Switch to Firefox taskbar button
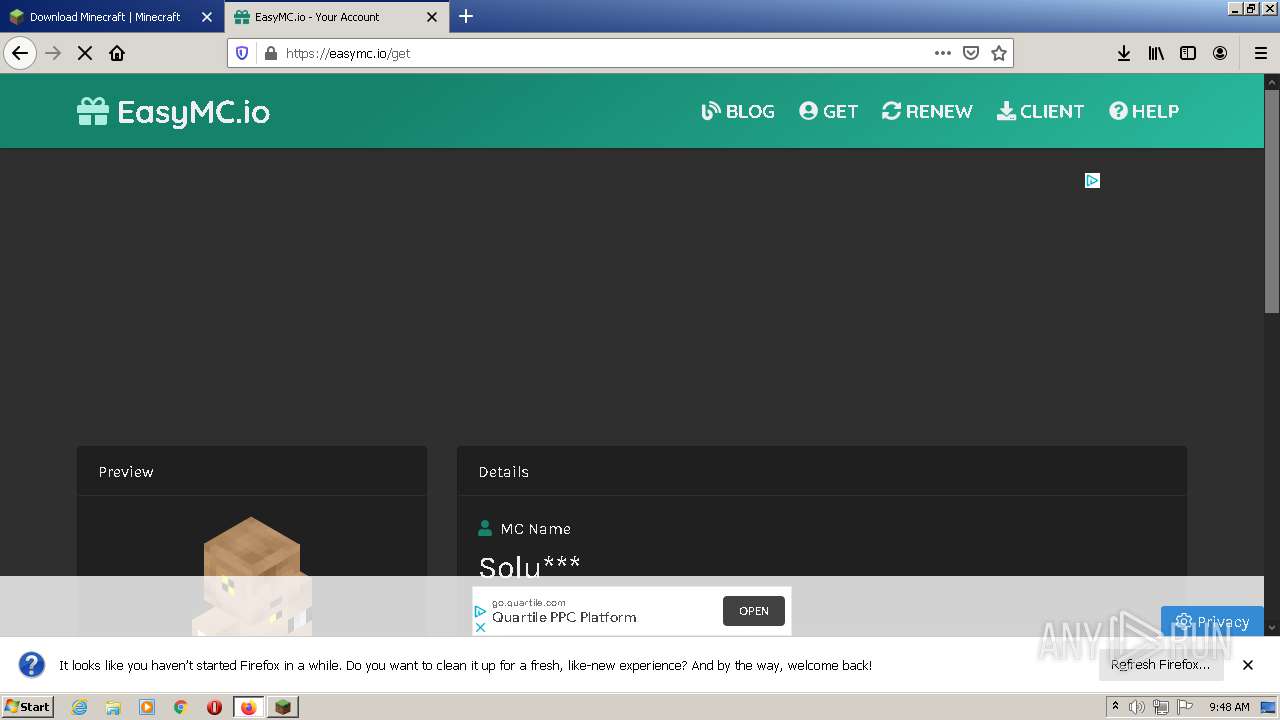The image size is (1280, 720). (x=248, y=707)
